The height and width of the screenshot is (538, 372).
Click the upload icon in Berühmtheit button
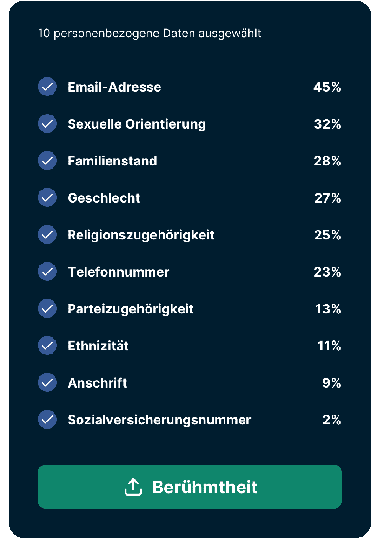(x=133, y=487)
